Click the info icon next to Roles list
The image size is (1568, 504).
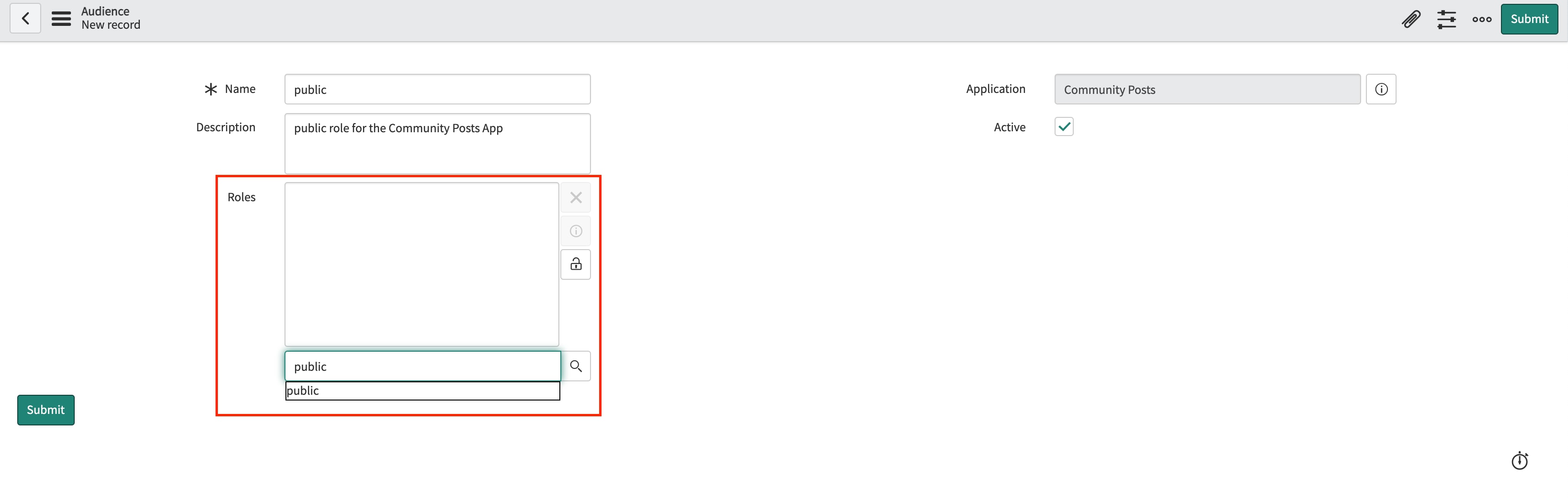pyautogui.click(x=575, y=231)
